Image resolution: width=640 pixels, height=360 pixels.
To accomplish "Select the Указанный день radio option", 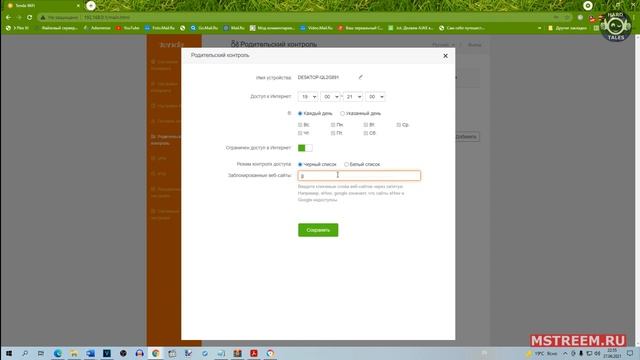I will click(x=342, y=113).
